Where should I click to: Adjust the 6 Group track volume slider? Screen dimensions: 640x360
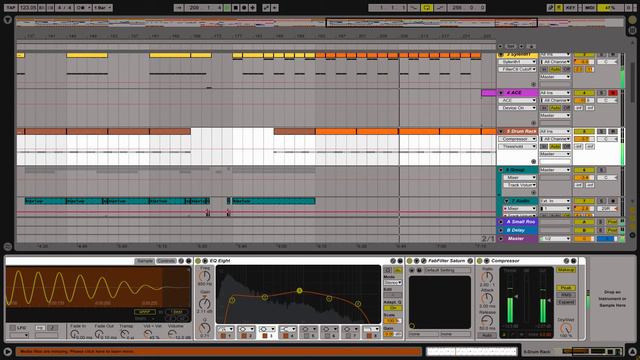[x=584, y=178]
